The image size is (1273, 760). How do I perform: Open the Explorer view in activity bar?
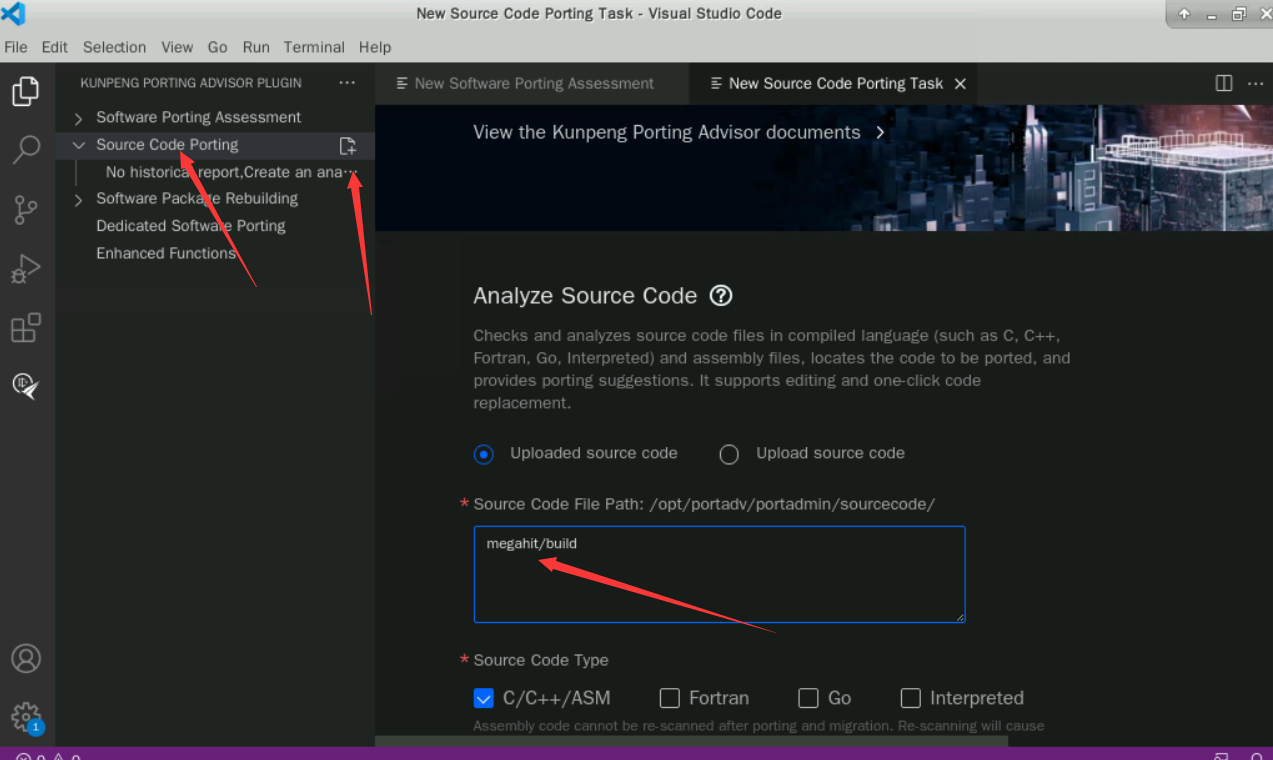point(26,92)
